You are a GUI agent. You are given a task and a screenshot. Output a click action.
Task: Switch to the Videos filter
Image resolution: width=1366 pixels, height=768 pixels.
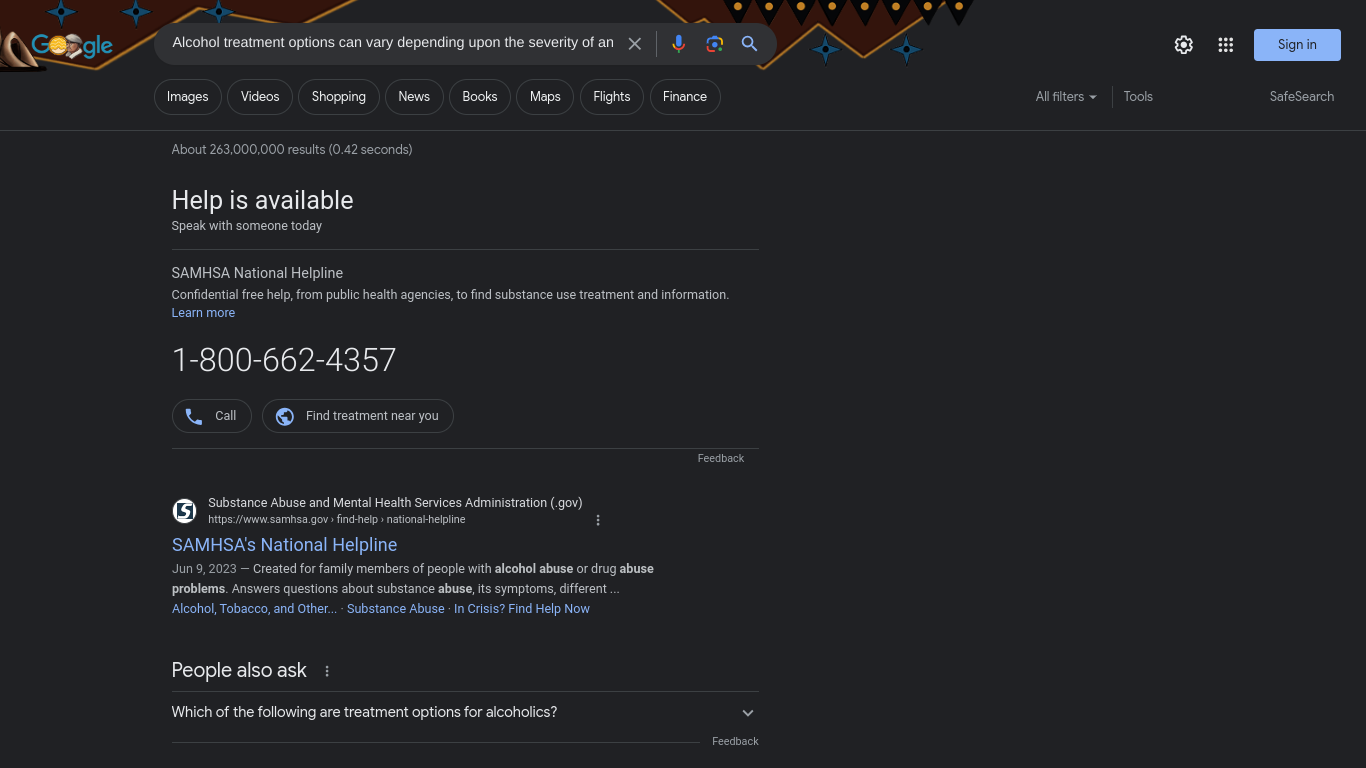tap(260, 97)
